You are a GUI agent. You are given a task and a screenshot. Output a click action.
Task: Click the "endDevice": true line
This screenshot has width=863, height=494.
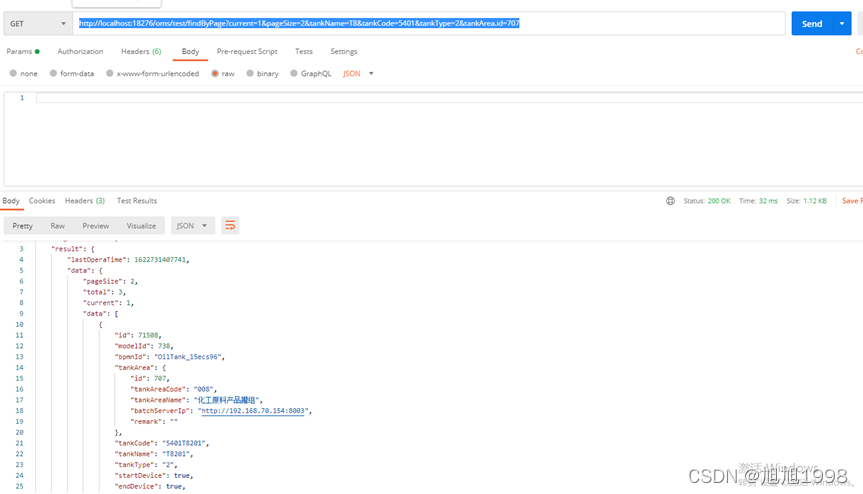point(150,487)
